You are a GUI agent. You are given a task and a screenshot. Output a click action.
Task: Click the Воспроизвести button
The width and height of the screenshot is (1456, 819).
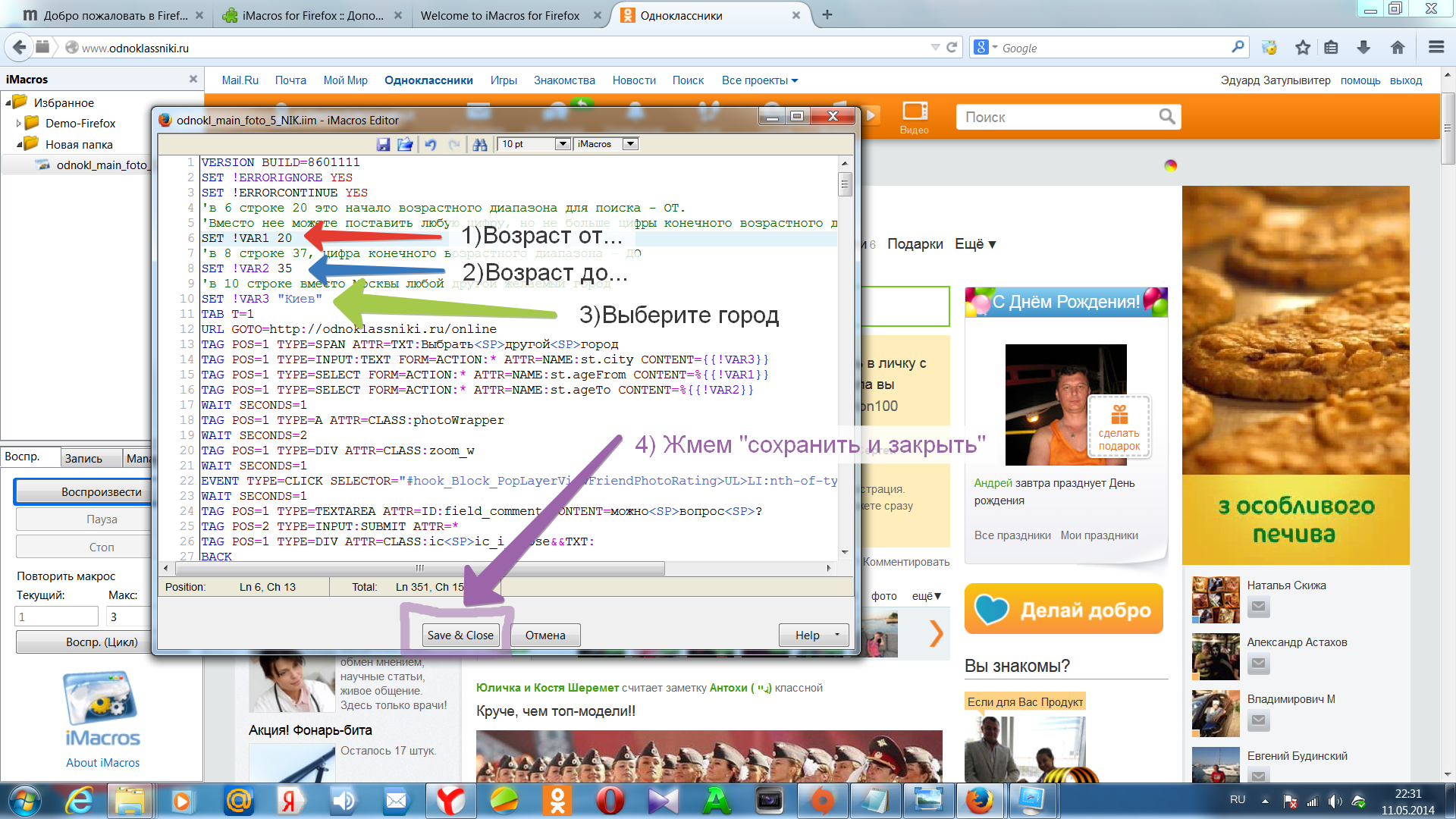tap(102, 492)
